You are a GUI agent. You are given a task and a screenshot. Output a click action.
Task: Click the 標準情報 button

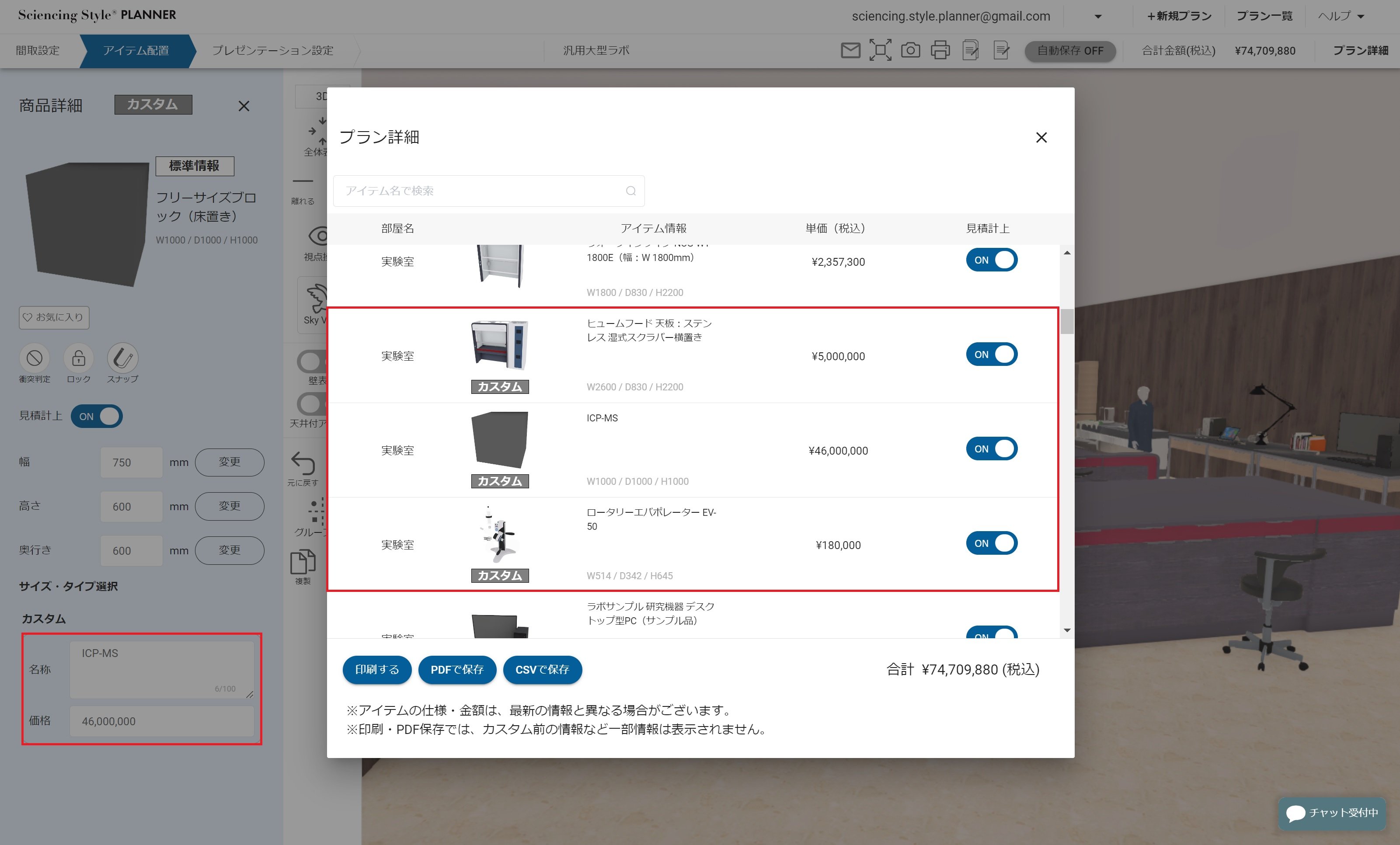[x=194, y=166]
